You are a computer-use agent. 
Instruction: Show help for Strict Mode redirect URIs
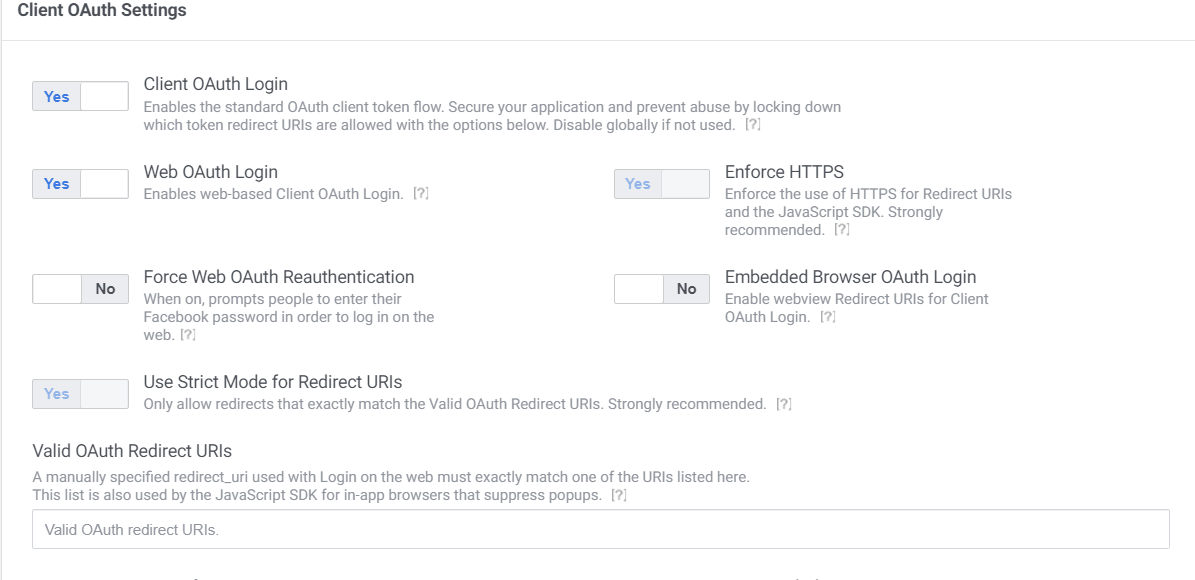coord(784,405)
